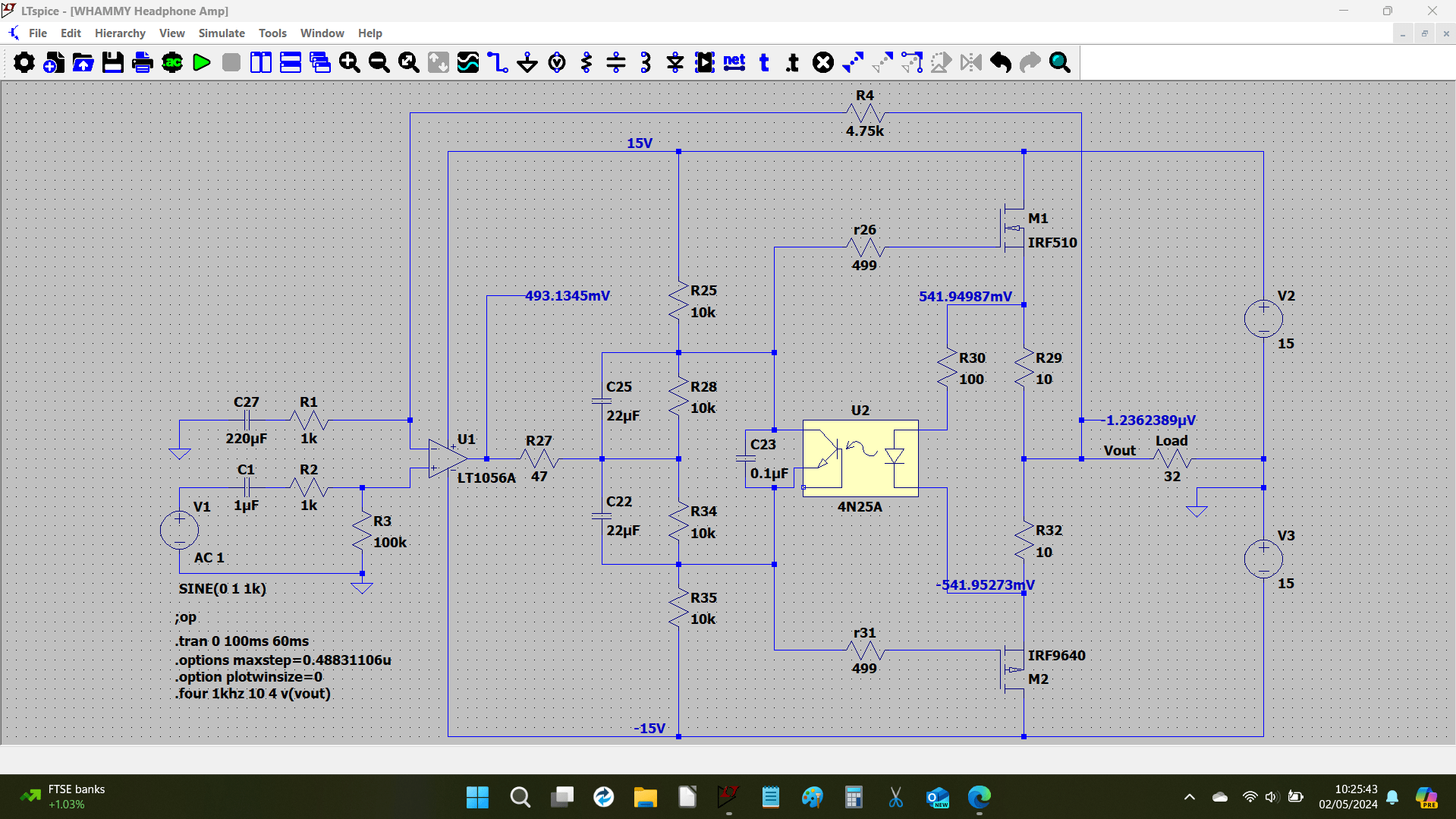Image resolution: width=1456 pixels, height=819 pixels.
Task: Place a capacitor component
Action: (616, 62)
